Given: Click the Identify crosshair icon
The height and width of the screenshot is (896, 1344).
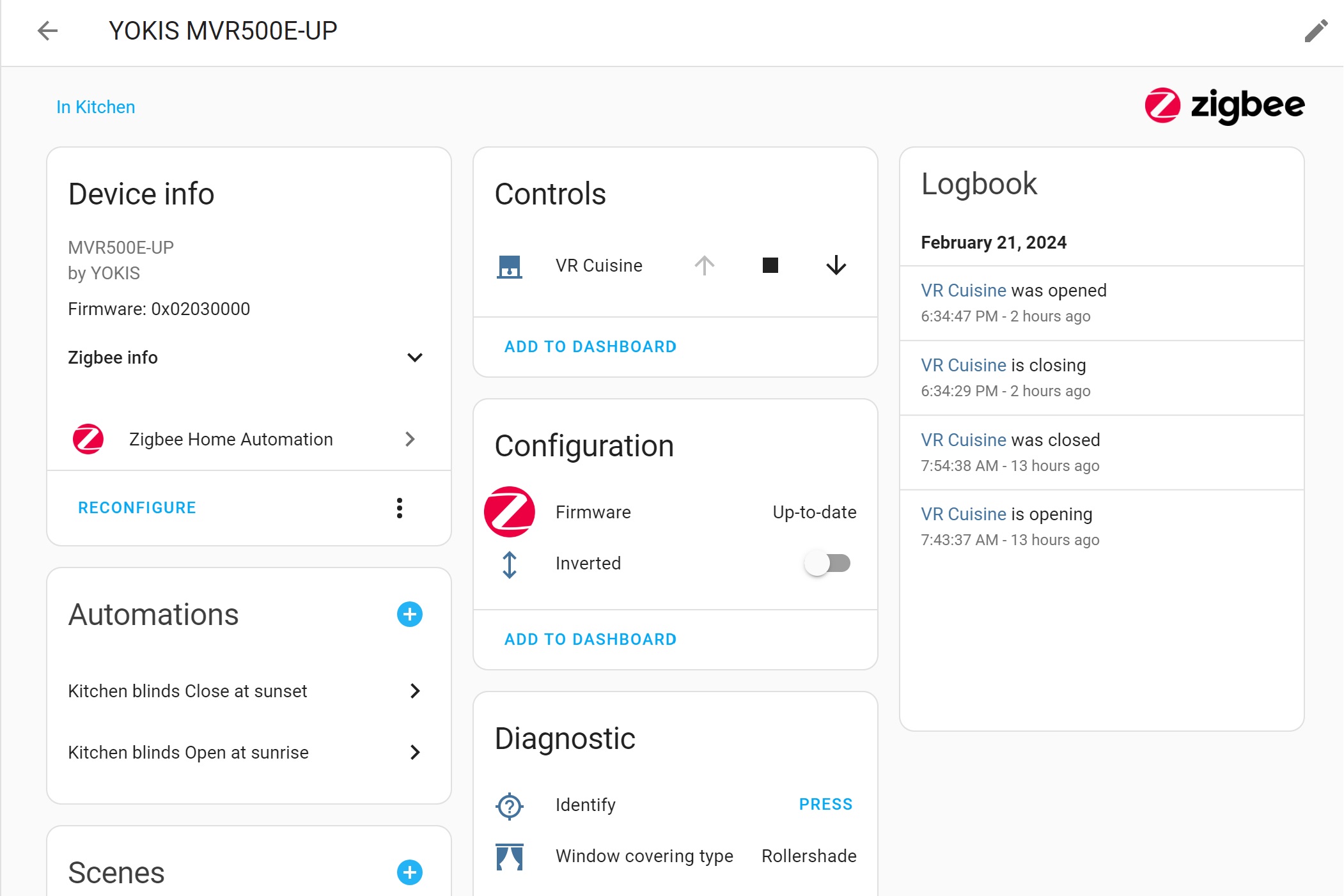Looking at the screenshot, I should (x=510, y=806).
